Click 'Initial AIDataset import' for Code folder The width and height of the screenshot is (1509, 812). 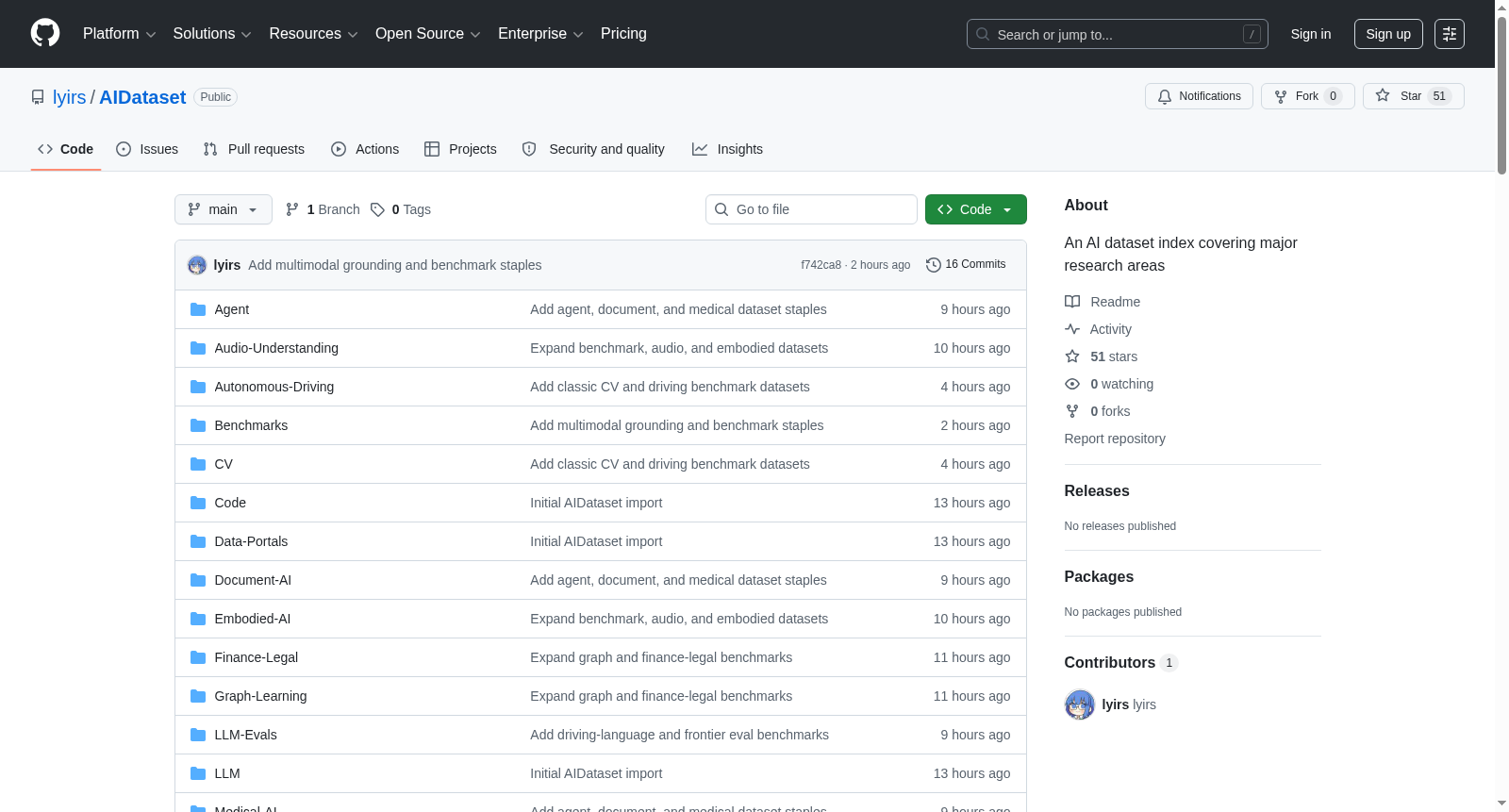point(596,503)
